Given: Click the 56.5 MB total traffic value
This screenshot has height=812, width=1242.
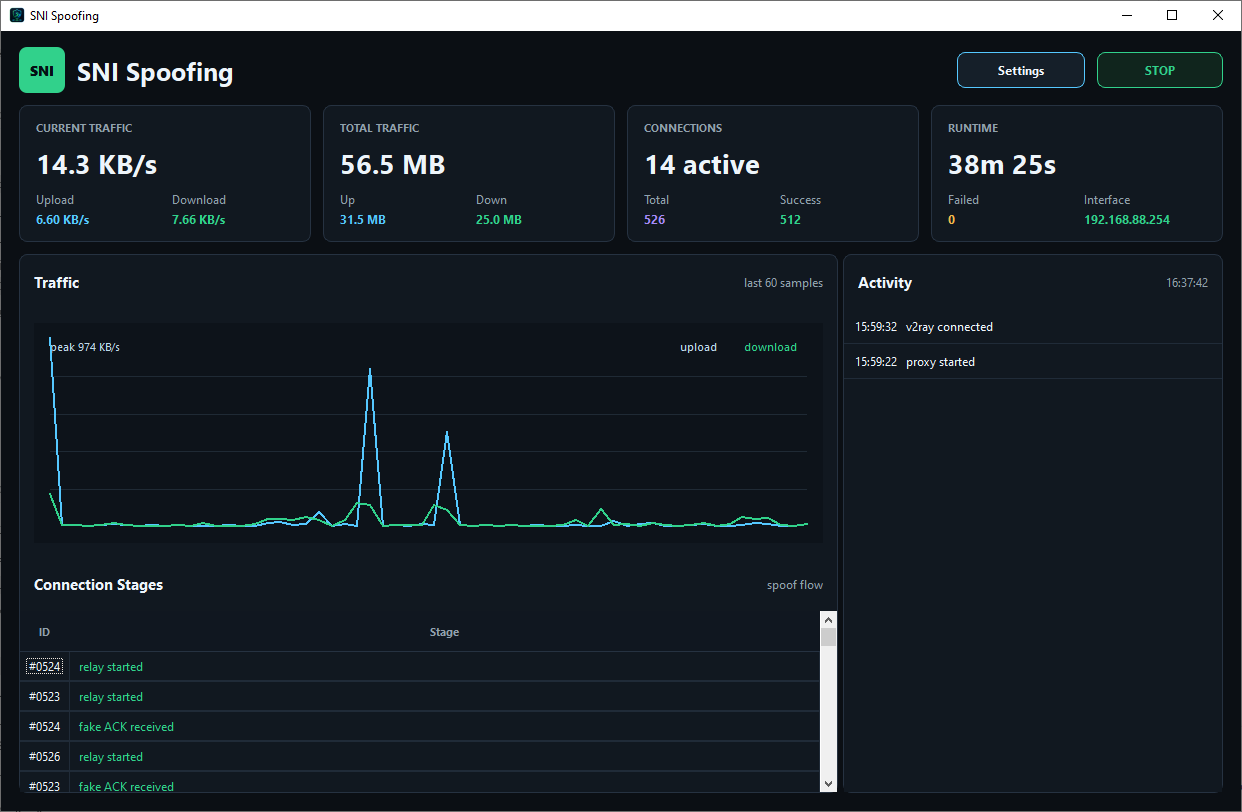Looking at the screenshot, I should 393,165.
